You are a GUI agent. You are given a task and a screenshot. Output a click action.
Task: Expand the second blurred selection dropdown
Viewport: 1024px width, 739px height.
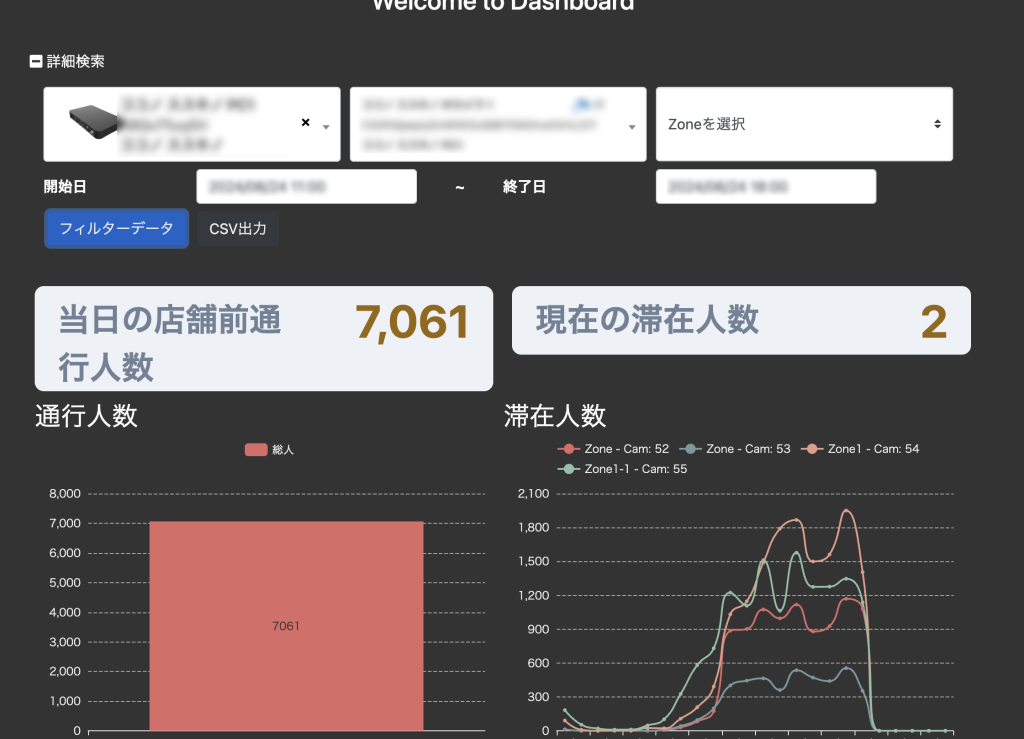(x=632, y=127)
